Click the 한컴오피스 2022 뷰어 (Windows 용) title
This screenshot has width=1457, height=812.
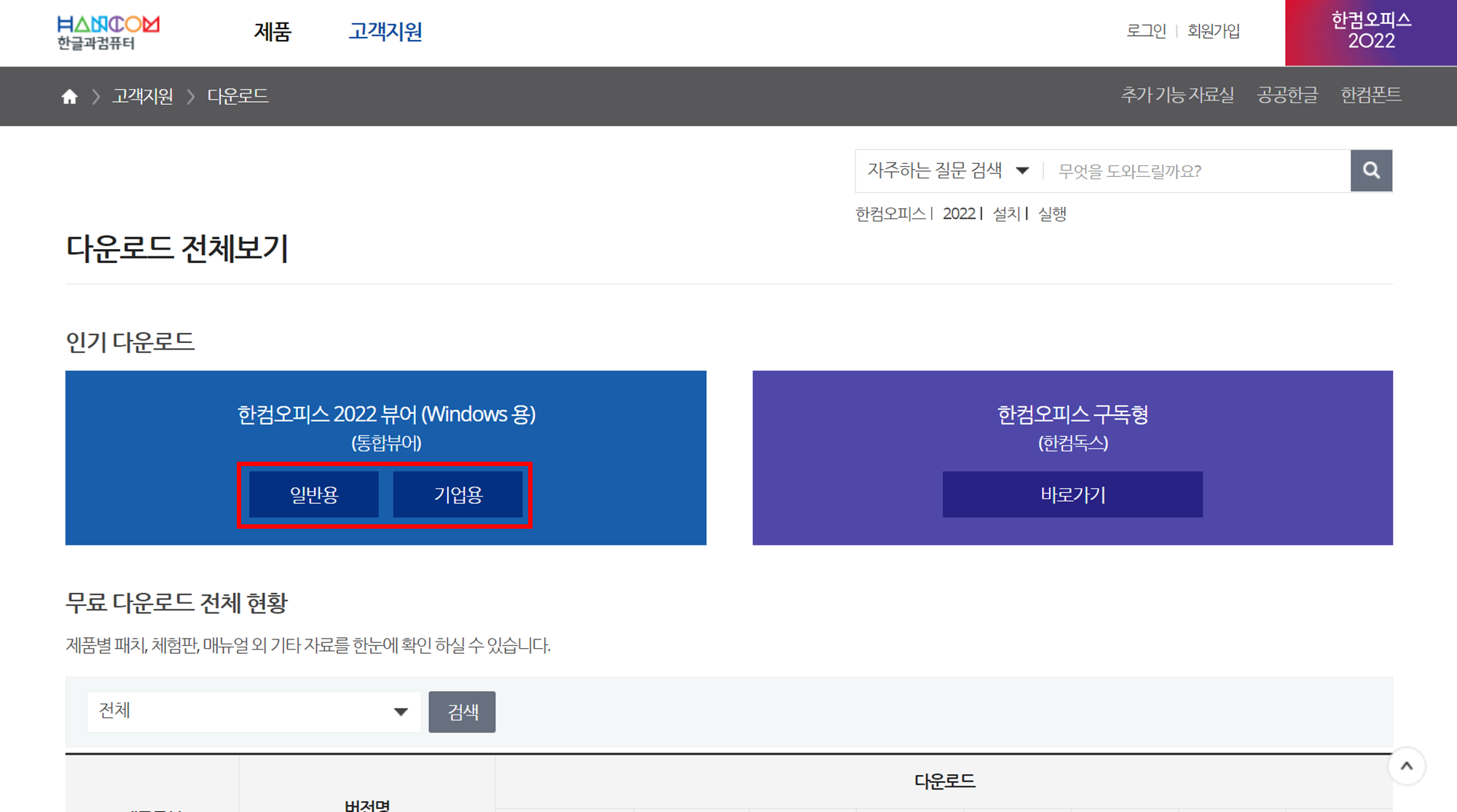(x=386, y=414)
